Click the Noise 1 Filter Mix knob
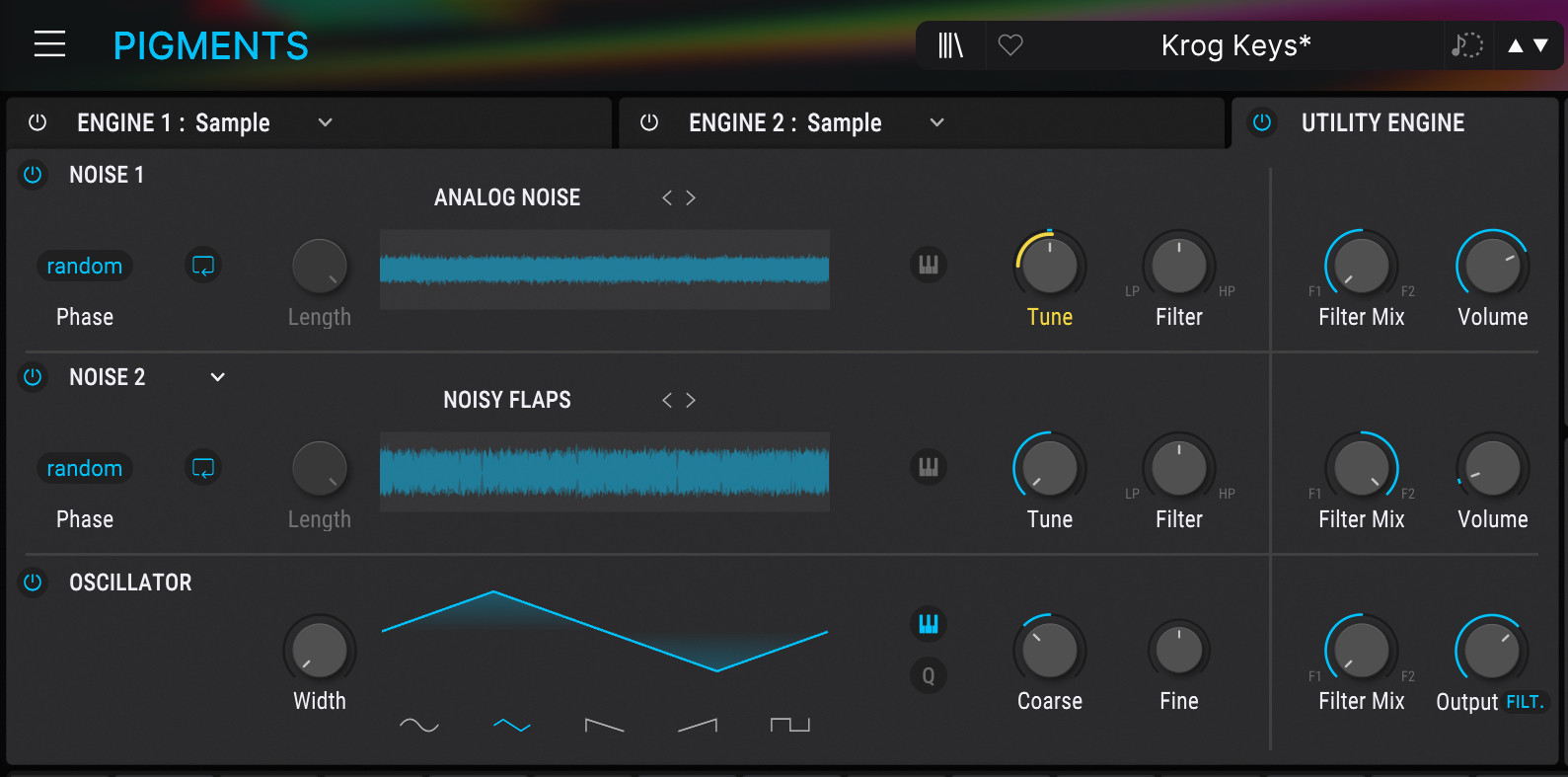The height and width of the screenshot is (777, 1568). (1362, 267)
